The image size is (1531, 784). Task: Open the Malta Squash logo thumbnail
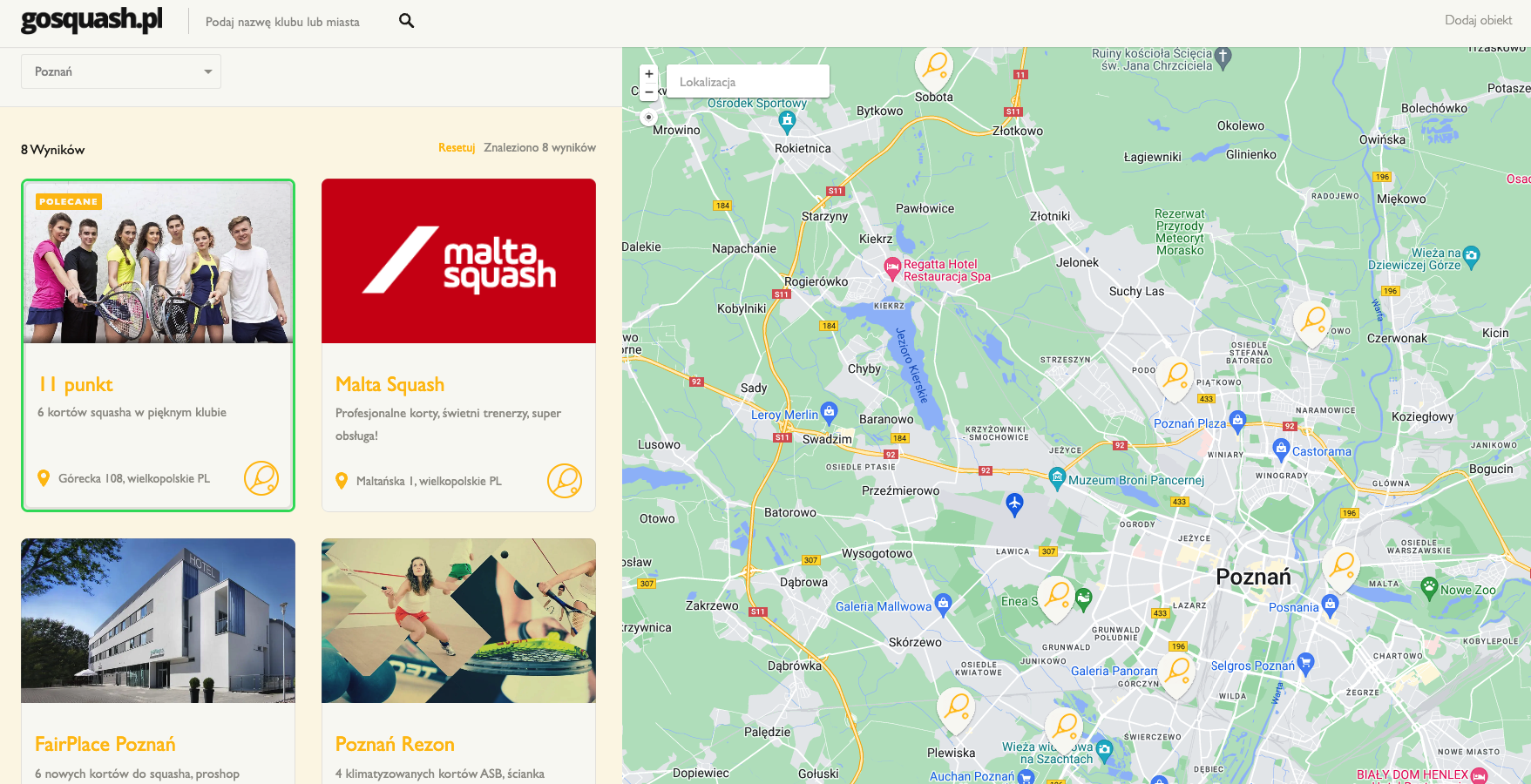point(458,261)
